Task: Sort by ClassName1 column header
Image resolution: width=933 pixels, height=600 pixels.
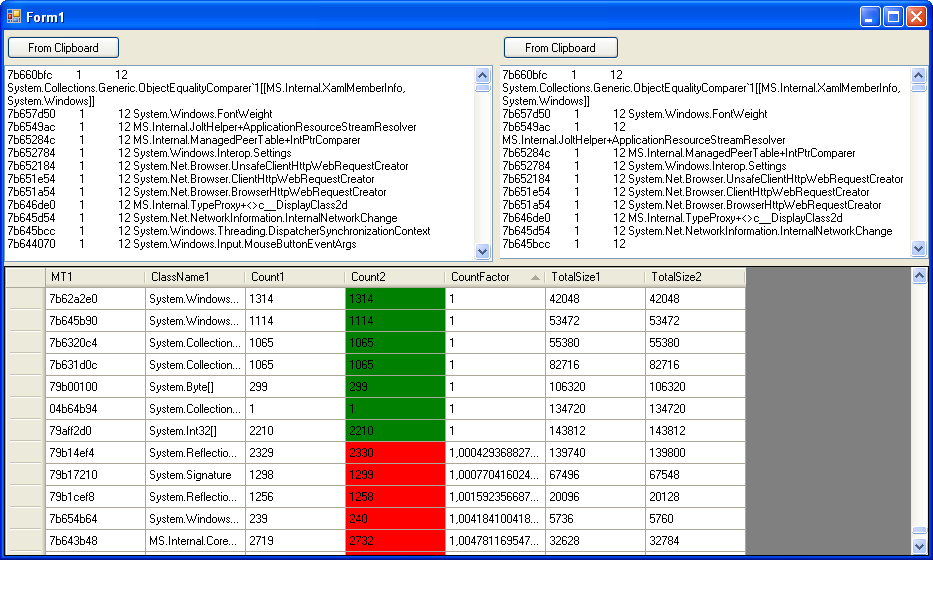Action: pyautogui.click(x=195, y=277)
